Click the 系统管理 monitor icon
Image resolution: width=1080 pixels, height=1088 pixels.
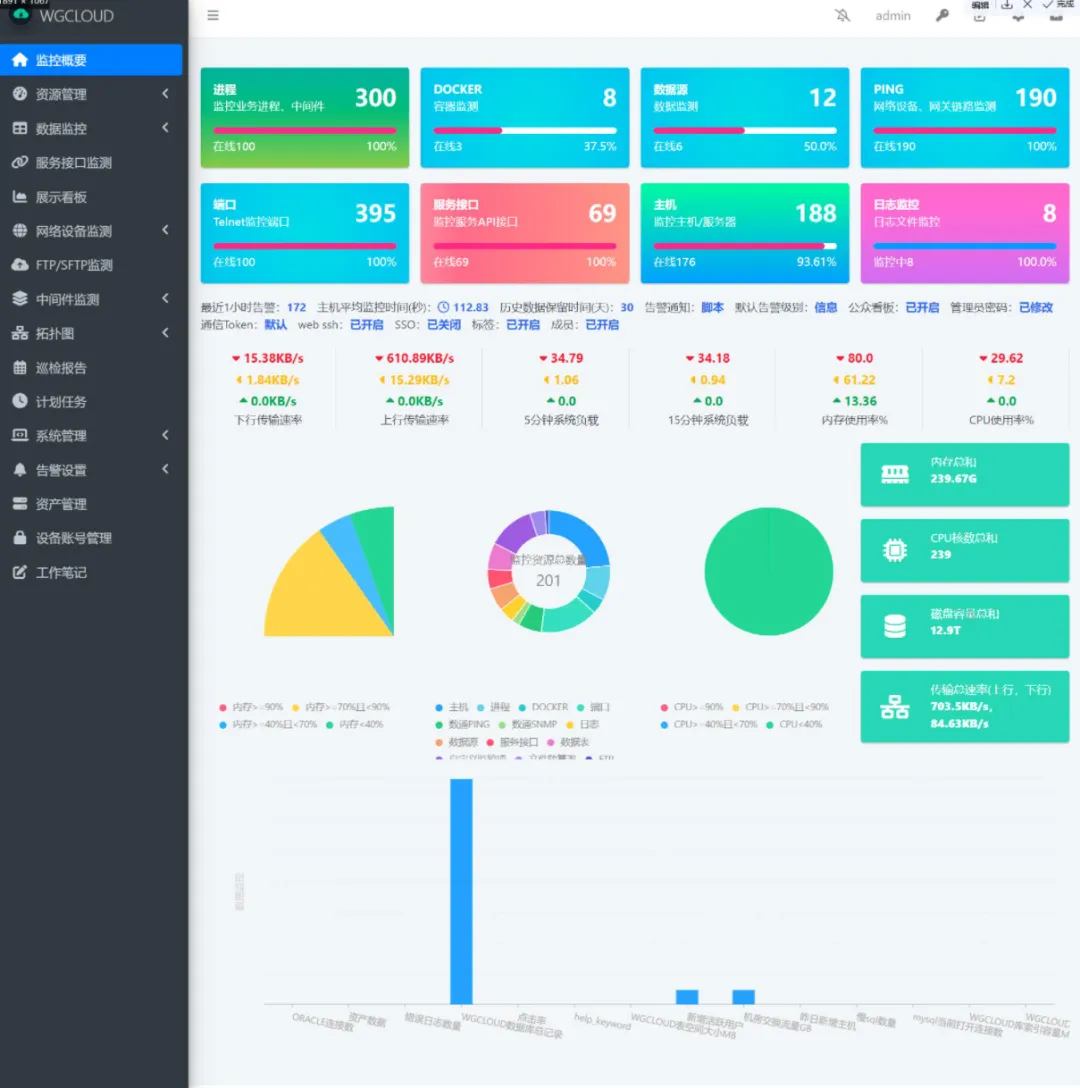[20, 435]
